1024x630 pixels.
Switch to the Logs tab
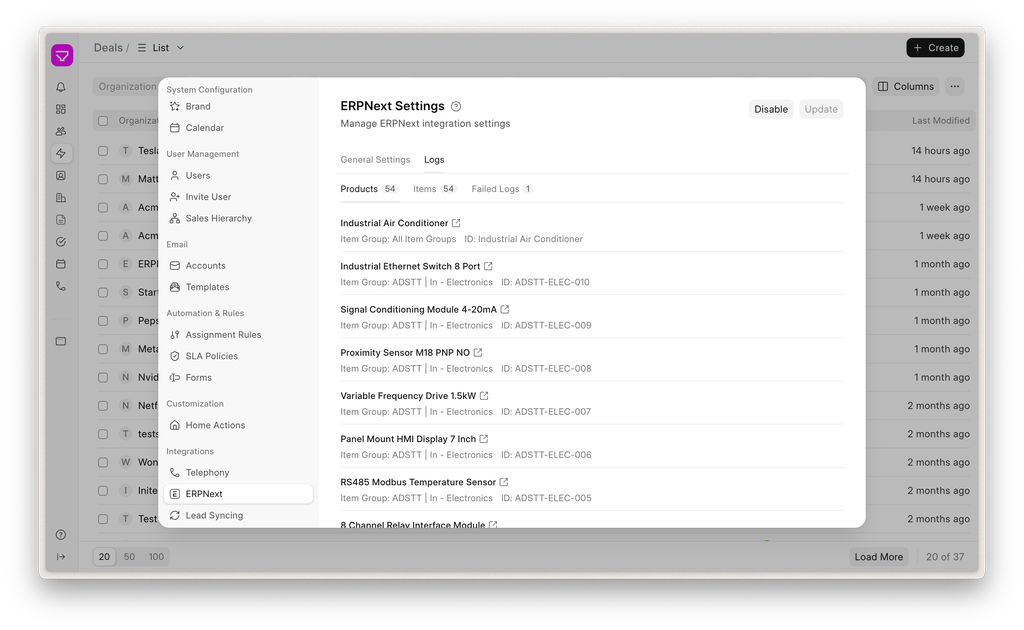(434, 159)
